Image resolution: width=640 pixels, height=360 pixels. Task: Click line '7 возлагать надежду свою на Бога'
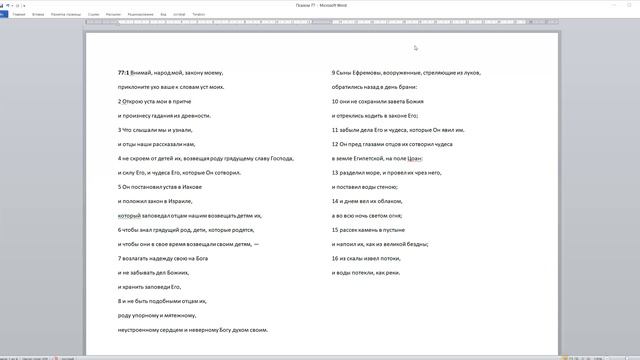[x=163, y=258]
